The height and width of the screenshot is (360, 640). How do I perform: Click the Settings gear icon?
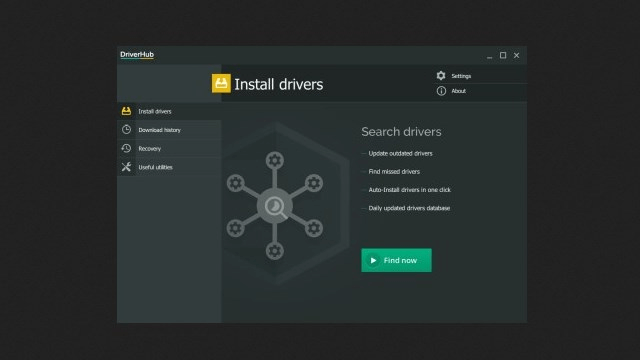pos(441,76)
